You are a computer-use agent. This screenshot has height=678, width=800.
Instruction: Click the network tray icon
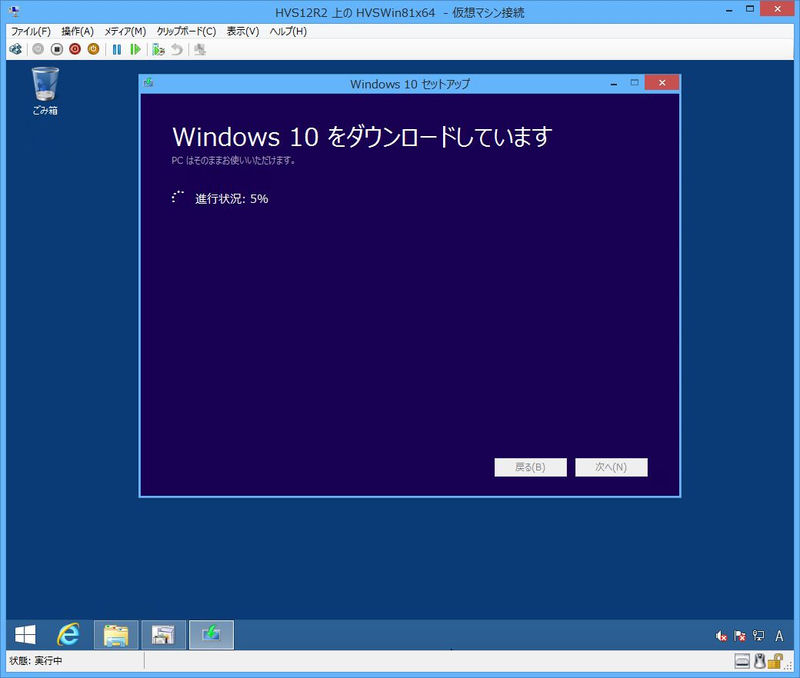tap(759, 636)
